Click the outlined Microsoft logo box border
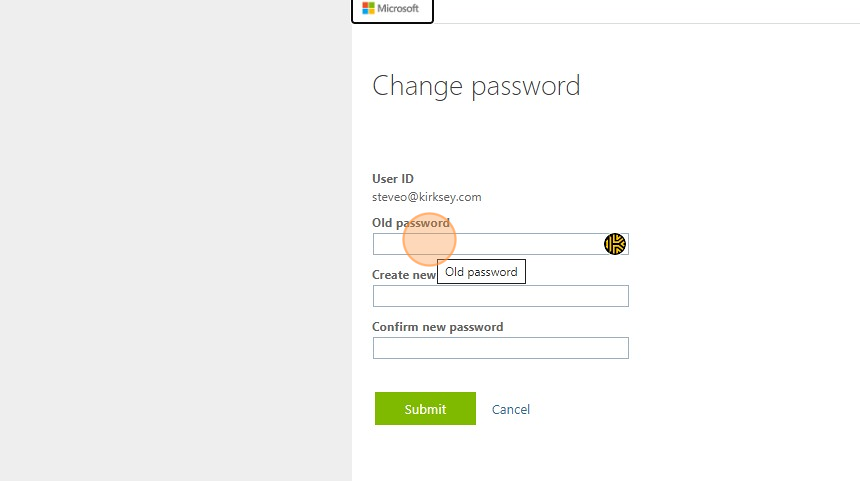 [x=433, y=12]
